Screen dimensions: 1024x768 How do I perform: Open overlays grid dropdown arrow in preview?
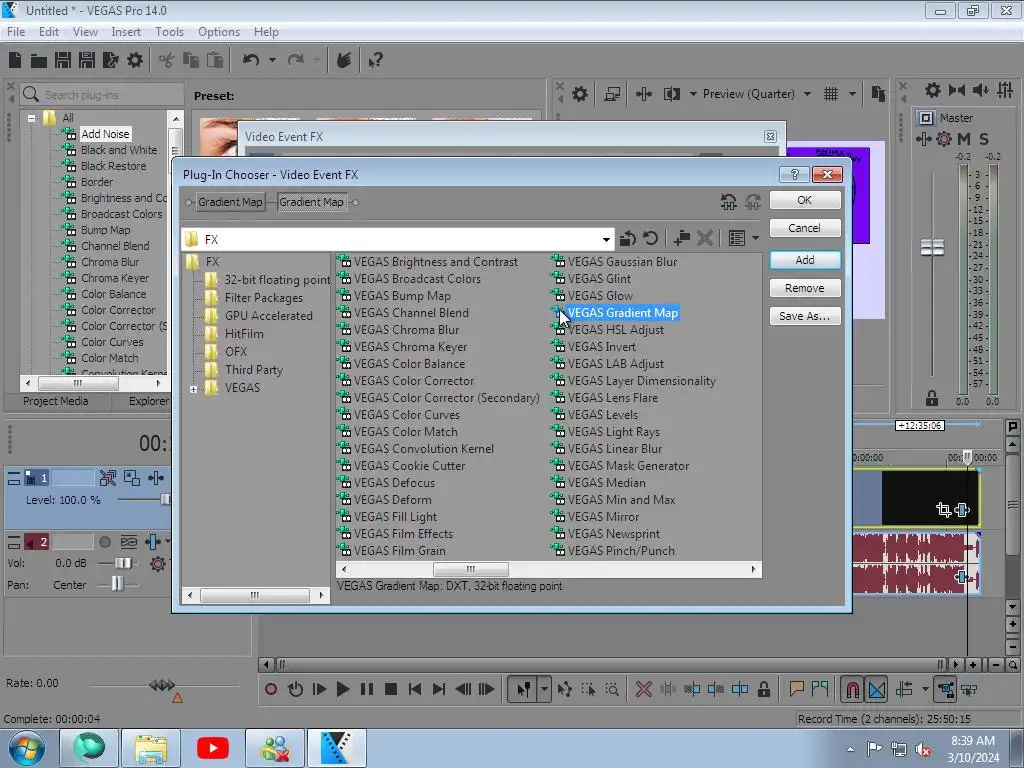point(852,94)
